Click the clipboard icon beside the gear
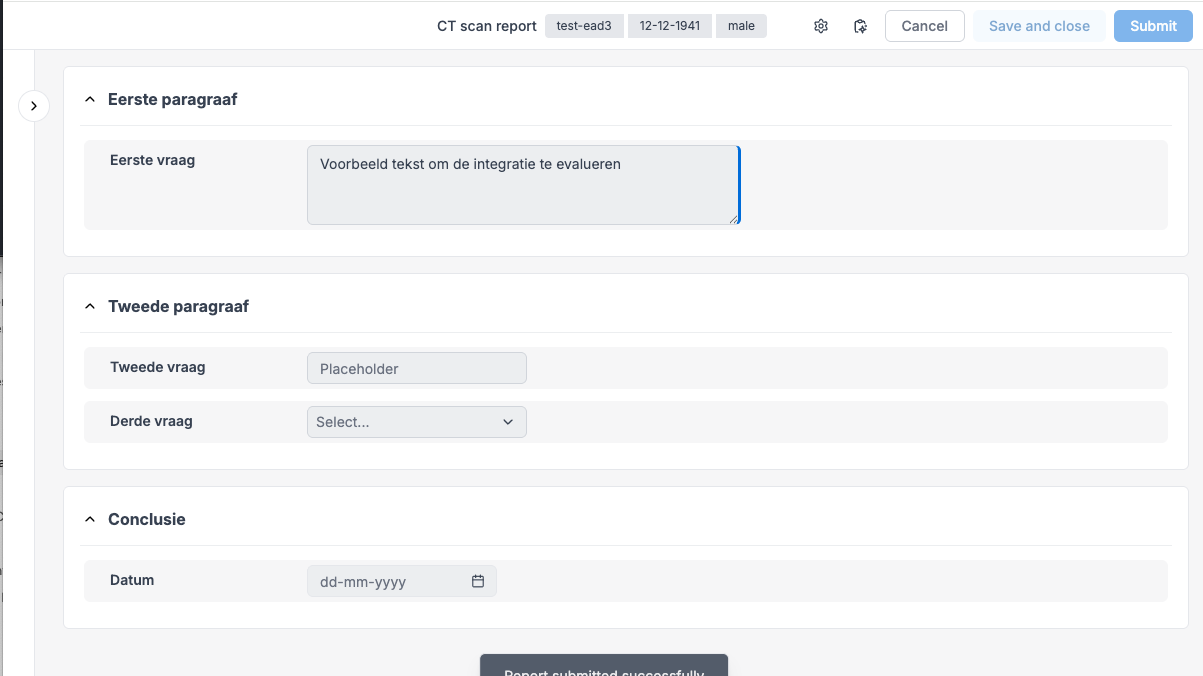Screen dimensions: 1203x676 [860, 26]
